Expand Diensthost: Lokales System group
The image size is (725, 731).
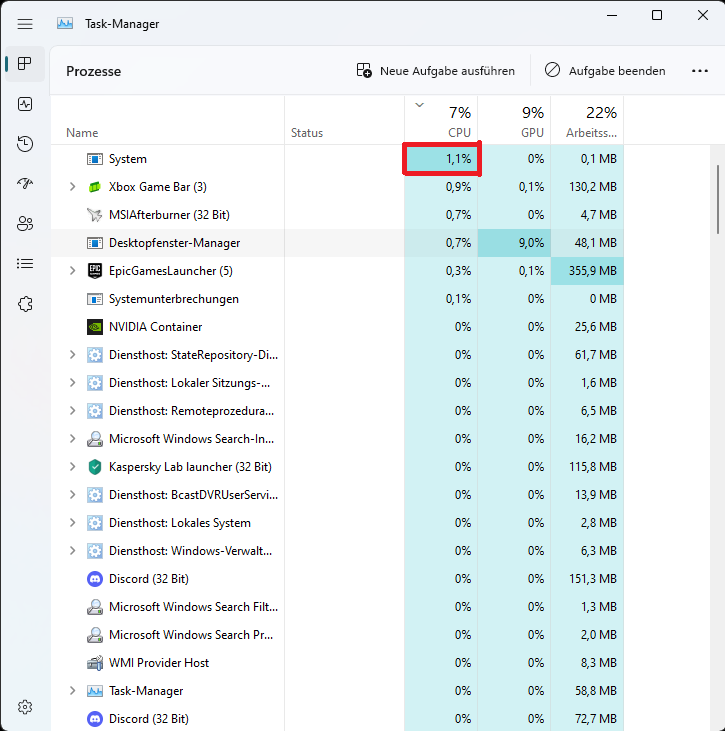pos(72,523)
